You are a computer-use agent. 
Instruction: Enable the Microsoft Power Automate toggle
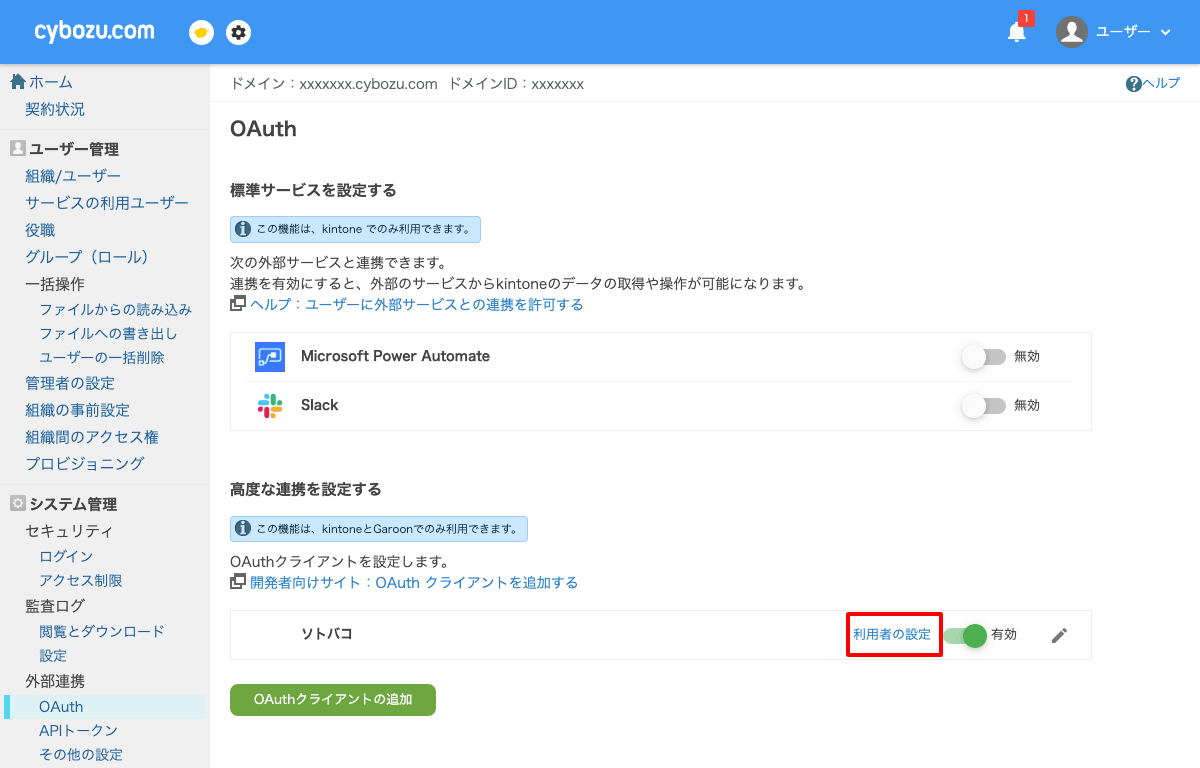[983, 357]
